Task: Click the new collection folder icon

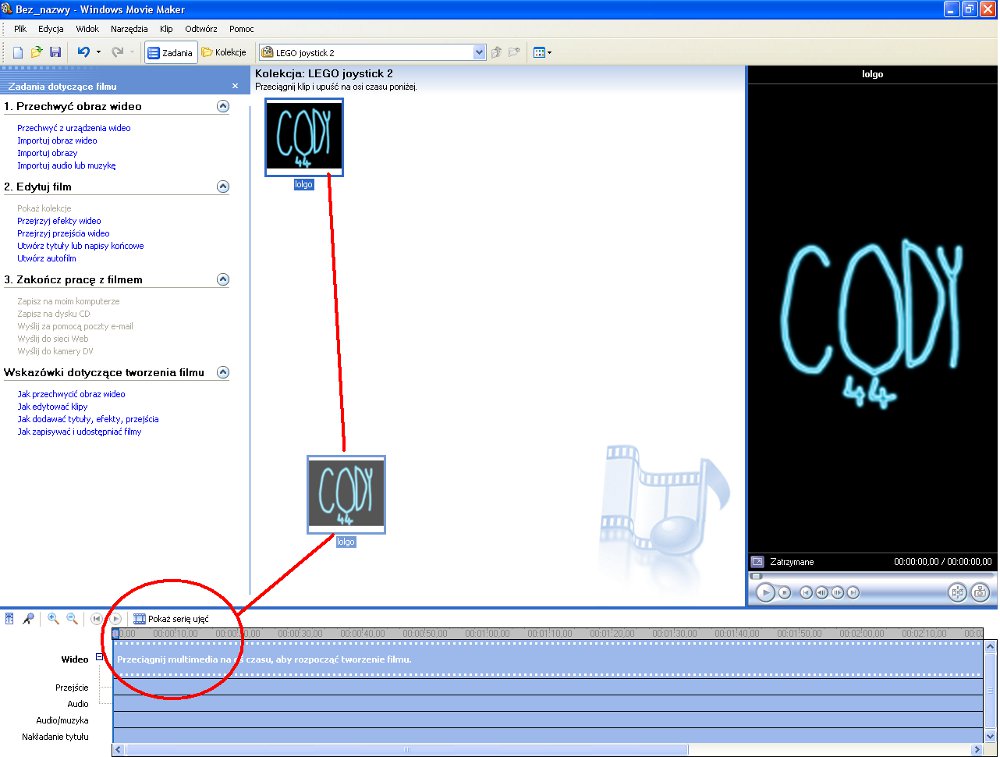Action: tap(514, 52)
